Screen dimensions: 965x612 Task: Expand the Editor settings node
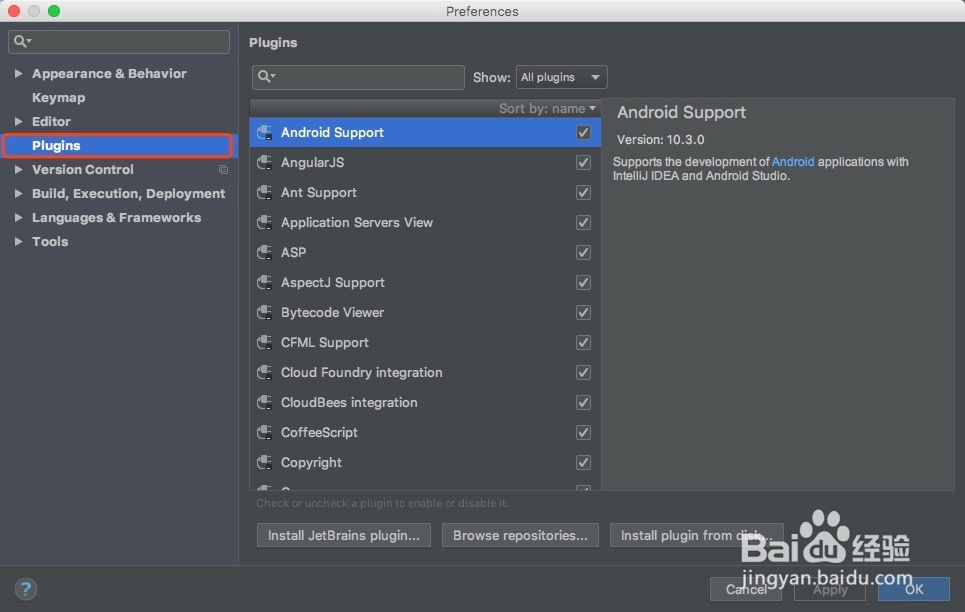click(18, 121)
